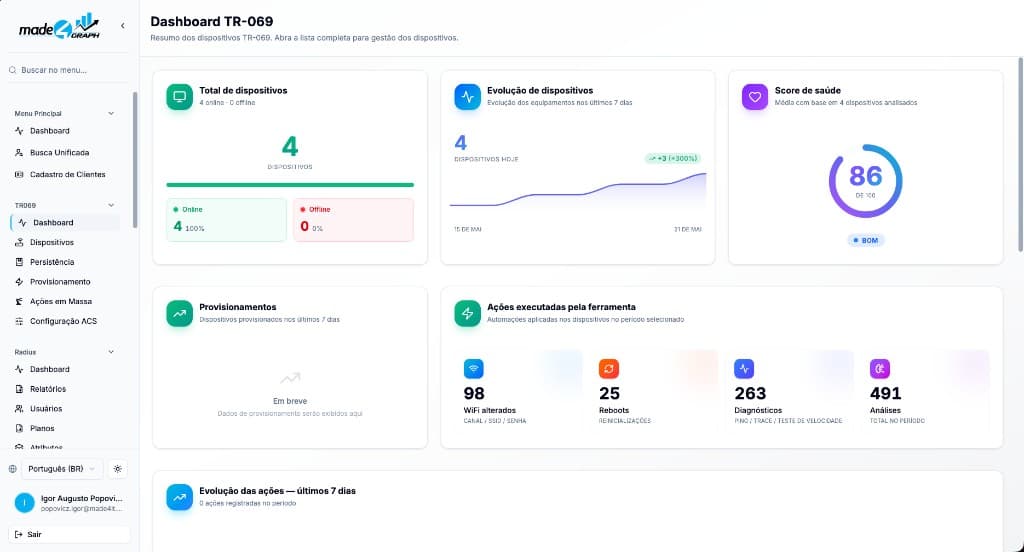Click the monitor icon on Total de dispositivos

point(180,97)
